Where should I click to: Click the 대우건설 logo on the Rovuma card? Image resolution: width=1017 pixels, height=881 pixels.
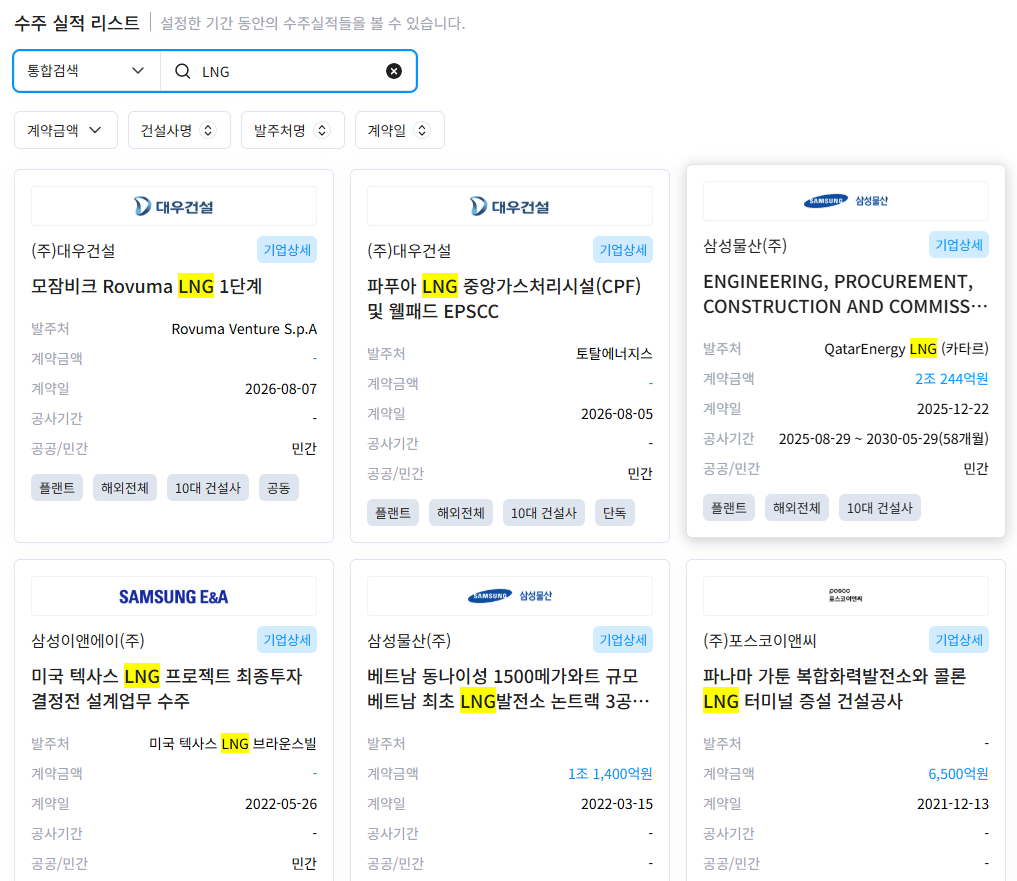pos(174,206)
